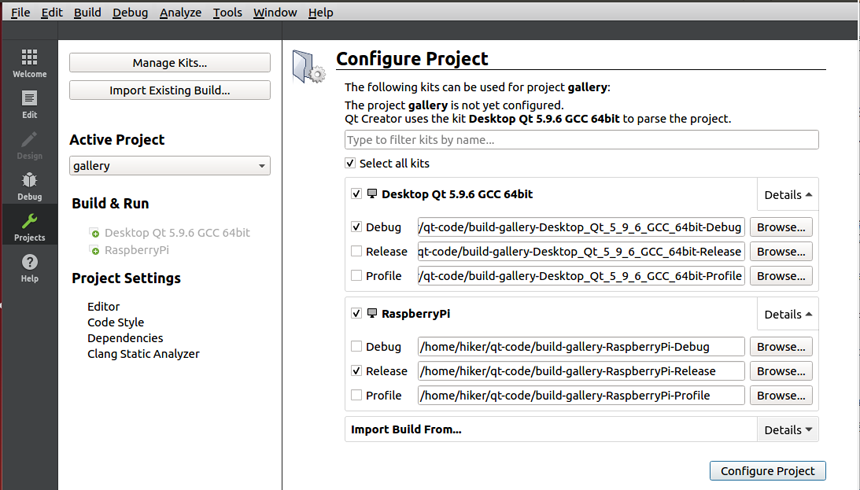Browse for RaspberryPi Debug build directory
The width and height of the screenshot is (860, 490).
pos(781,347)
